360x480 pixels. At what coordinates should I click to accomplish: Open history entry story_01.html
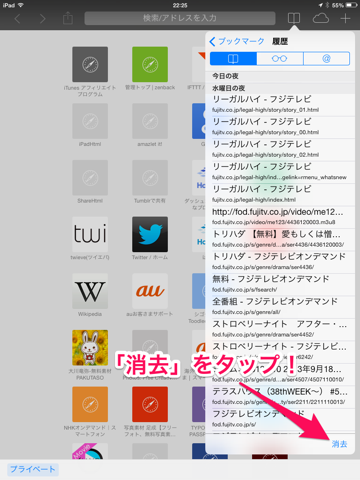pos(280,104)
